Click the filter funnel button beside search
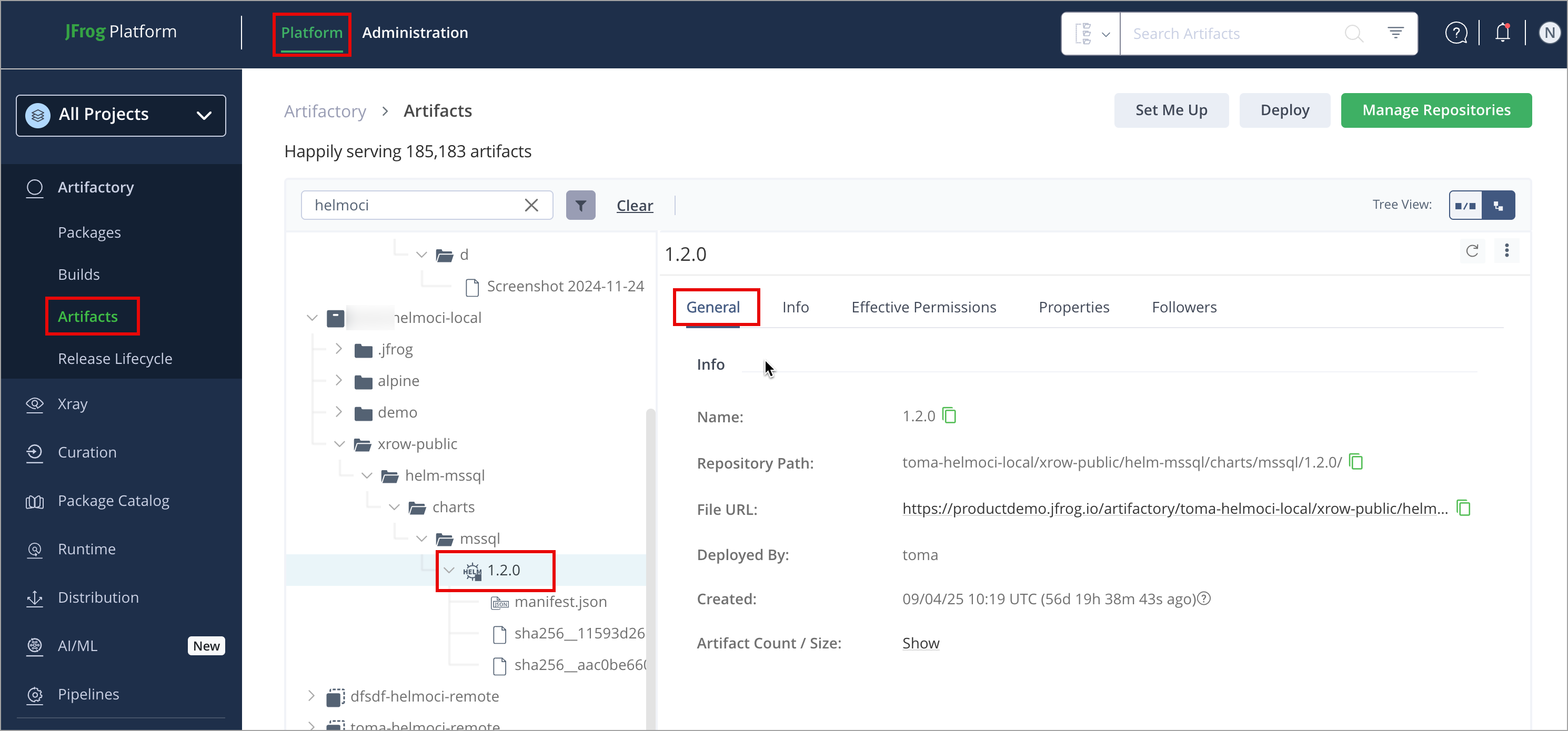Viewport: 1568px width, 731px height. (580, 206)
